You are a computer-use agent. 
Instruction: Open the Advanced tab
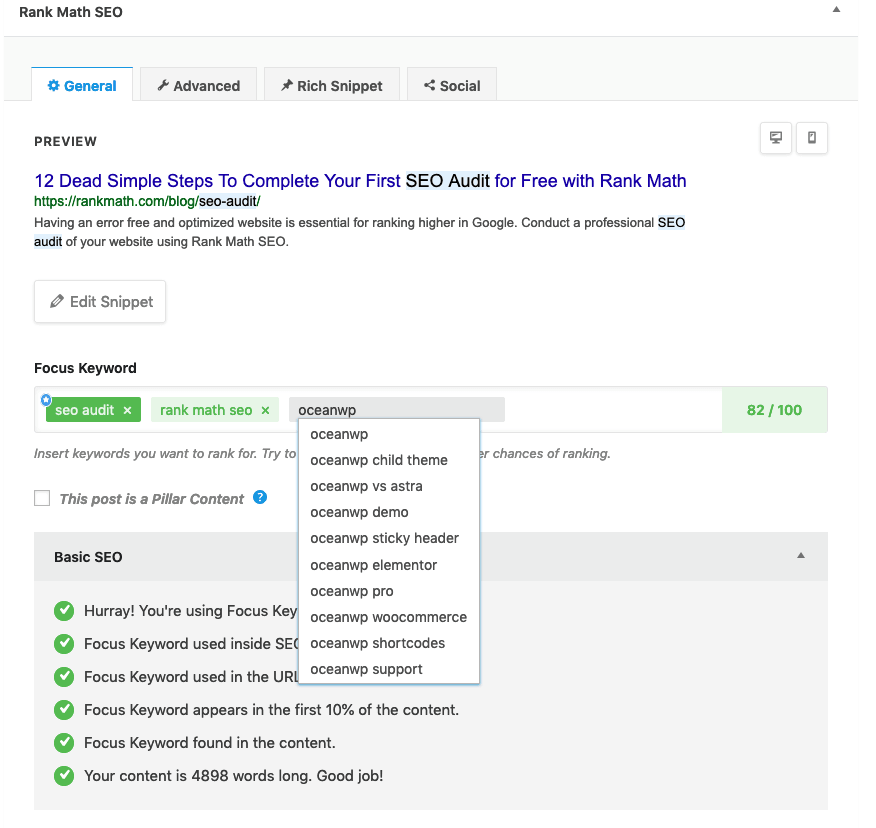pos(198,85)
